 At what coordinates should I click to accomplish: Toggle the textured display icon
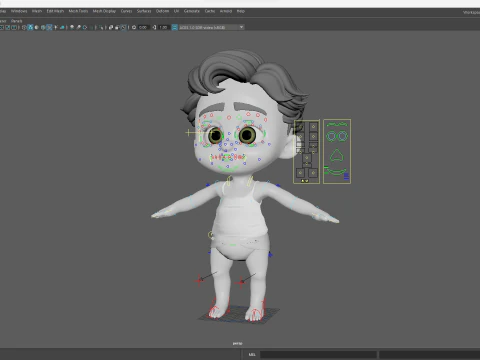coord(49,27)
